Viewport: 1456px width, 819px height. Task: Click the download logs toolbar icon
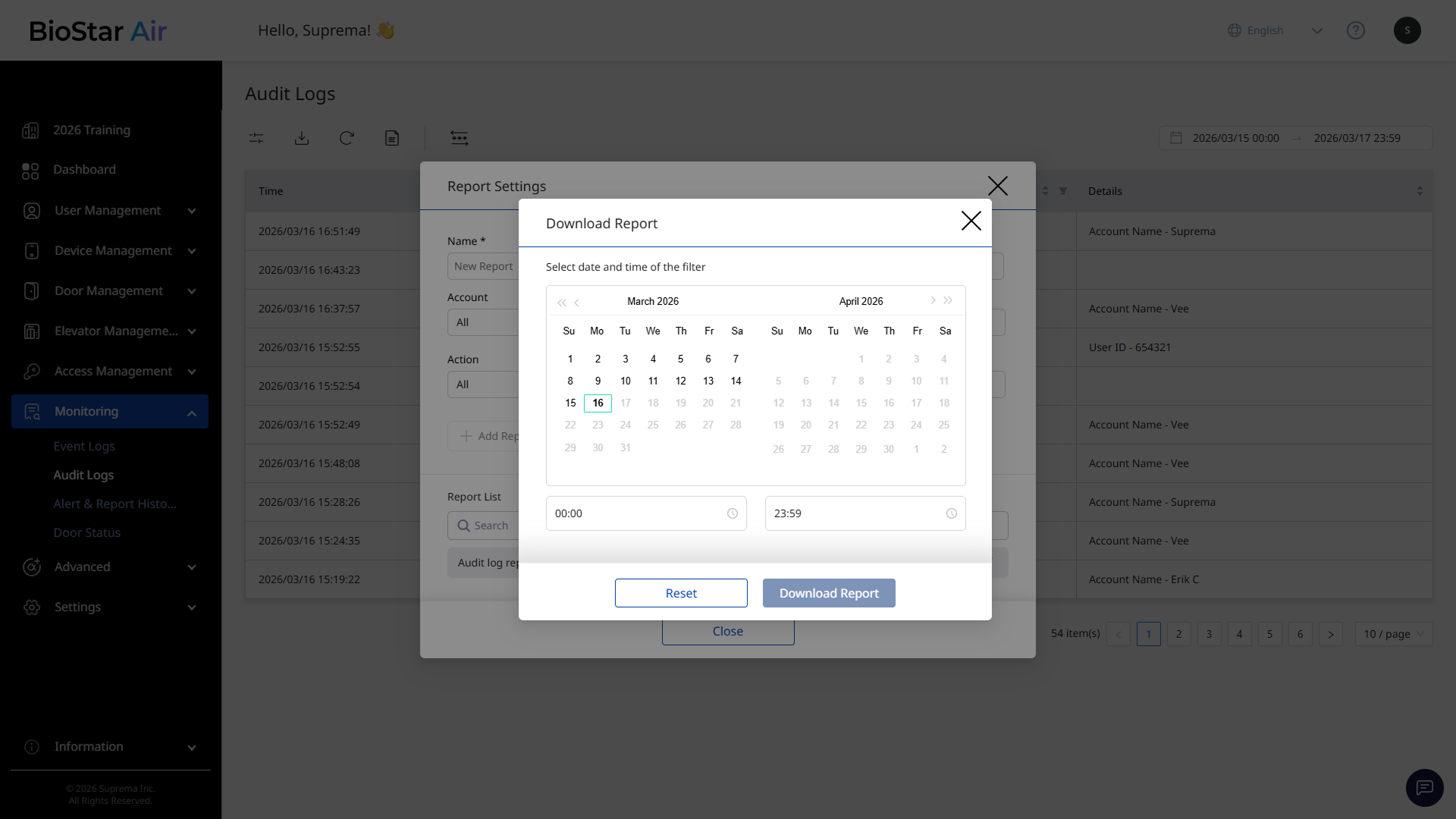[x=302, y=138]
